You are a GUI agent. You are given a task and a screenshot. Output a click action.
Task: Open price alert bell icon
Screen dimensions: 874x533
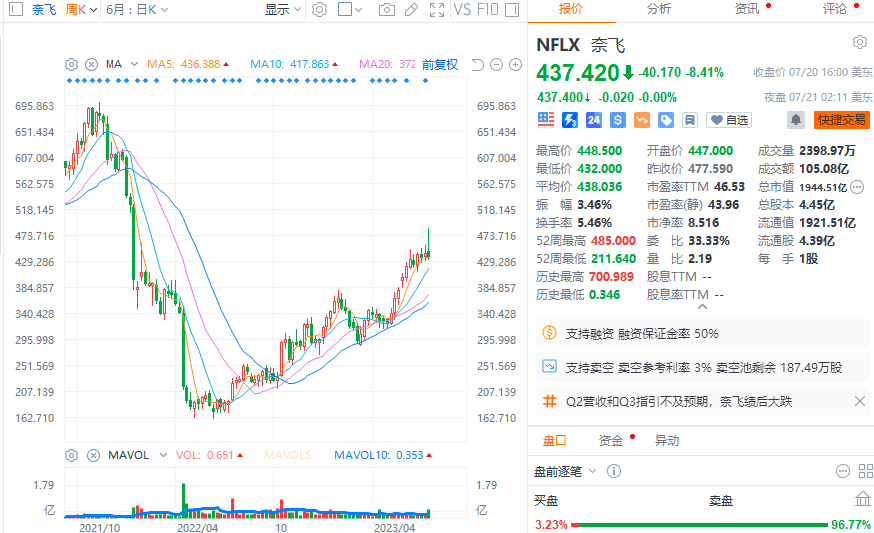tap(796, 120)
